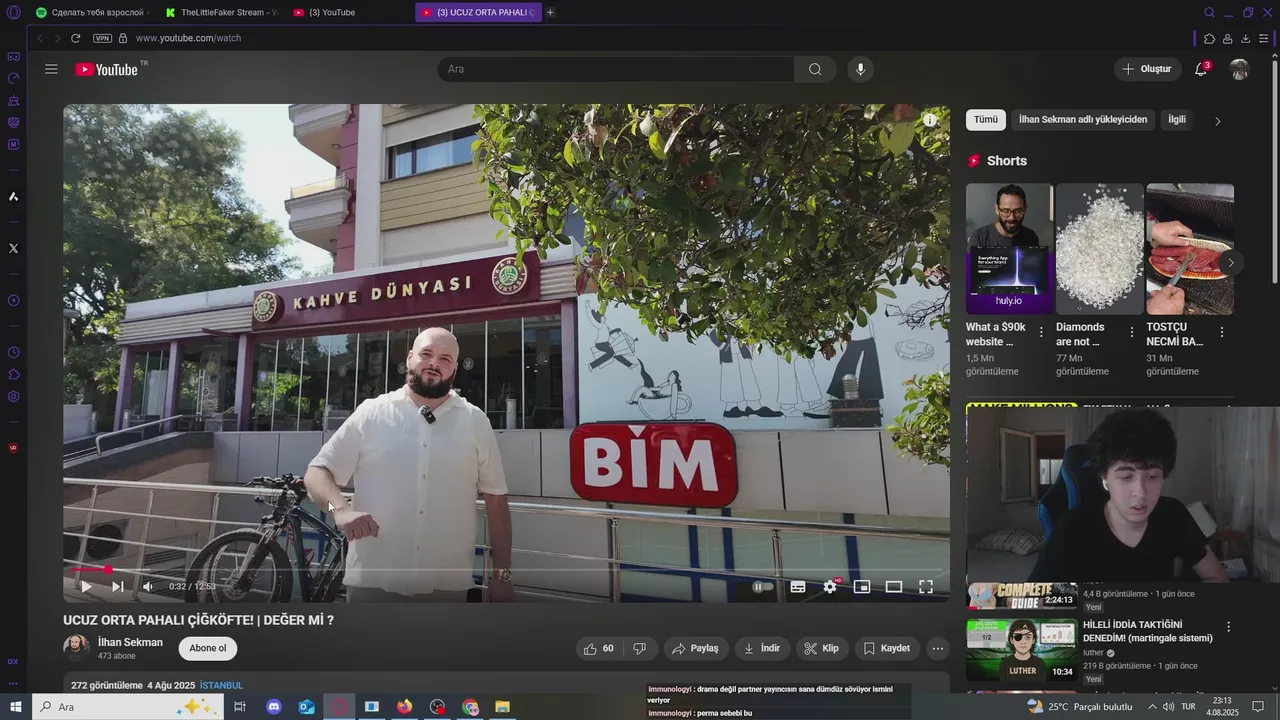Toggle the browser VPN badge
Image resolution: width=1280 pixels, height=720 pixels.
pyautogui.click(x=102, y=38)
